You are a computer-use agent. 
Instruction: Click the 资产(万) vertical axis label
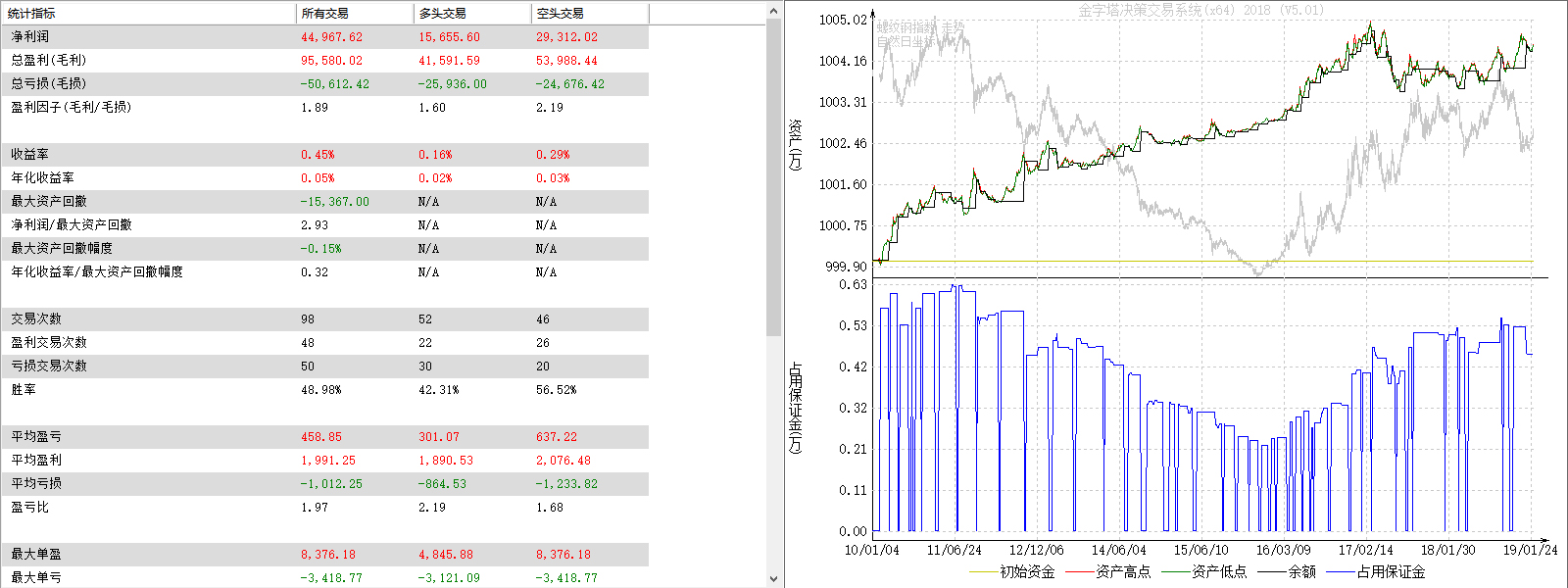point(795,145)
